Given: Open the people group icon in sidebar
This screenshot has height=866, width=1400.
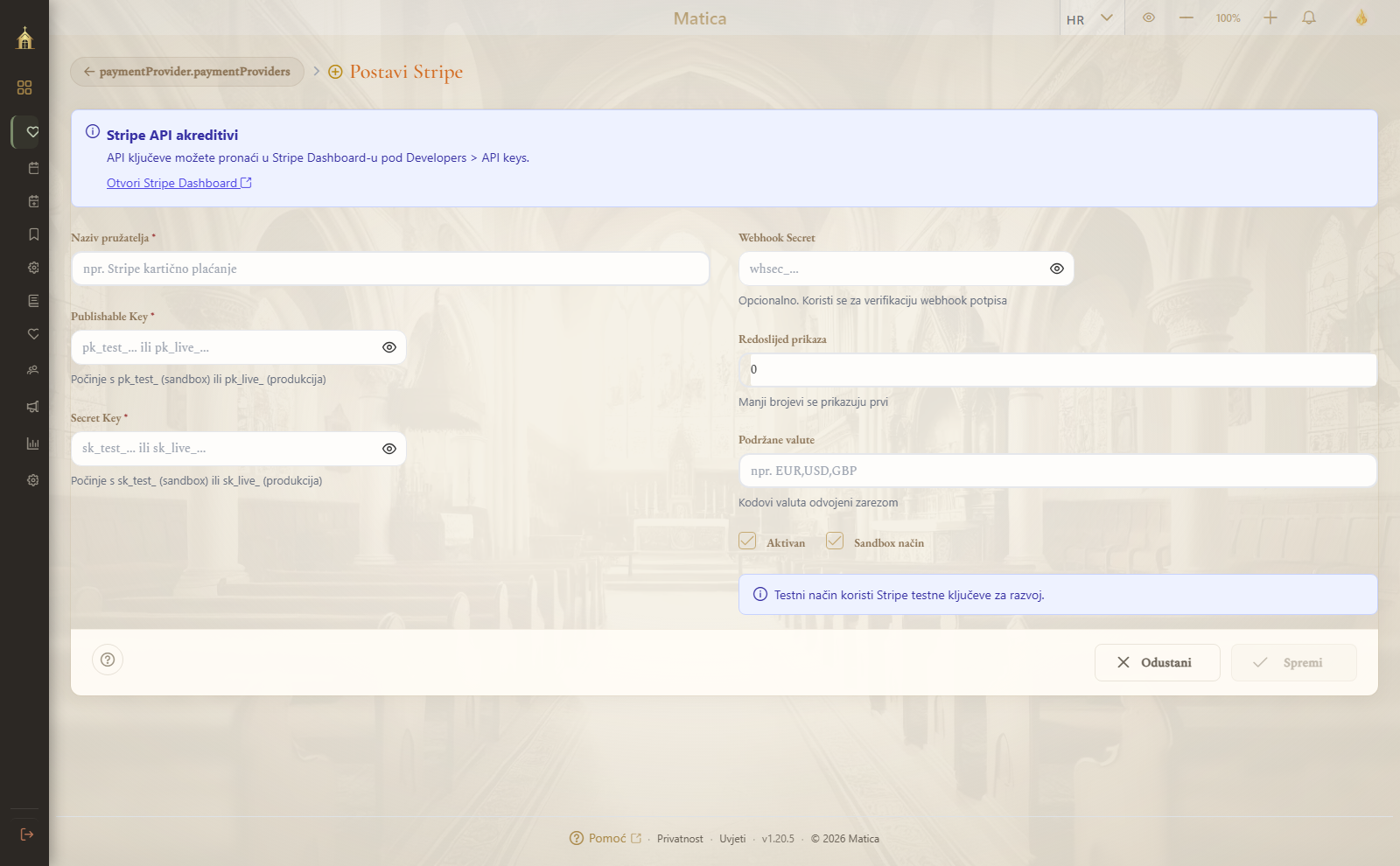Looking at the screenshot, I should point(33,370).
